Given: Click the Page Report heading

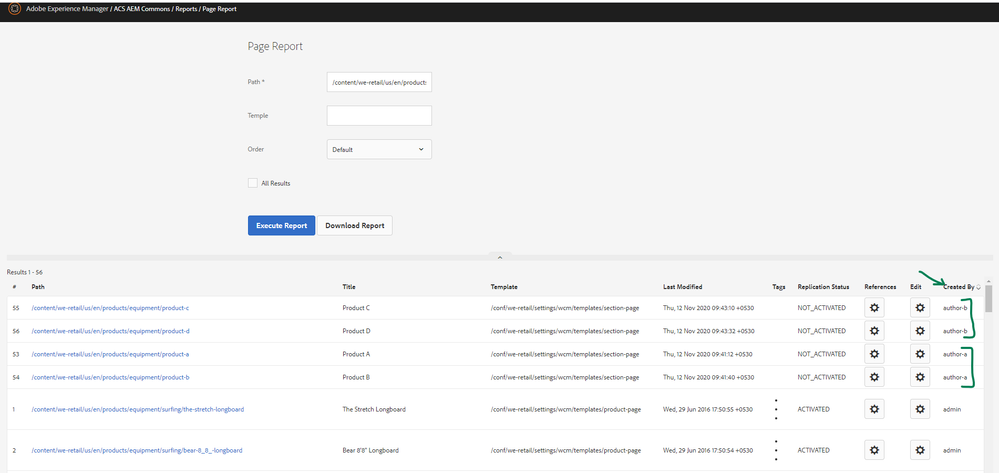Looking at the screenshot, I should 275,47.
